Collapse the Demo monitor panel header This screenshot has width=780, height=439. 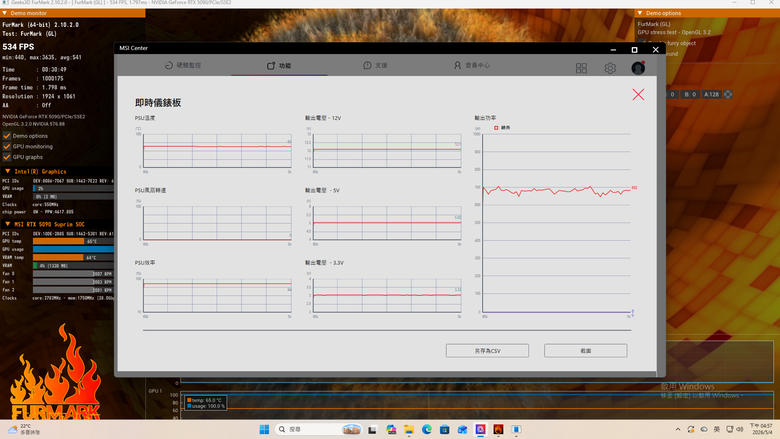pyautogui.click(x=73, y=13)
